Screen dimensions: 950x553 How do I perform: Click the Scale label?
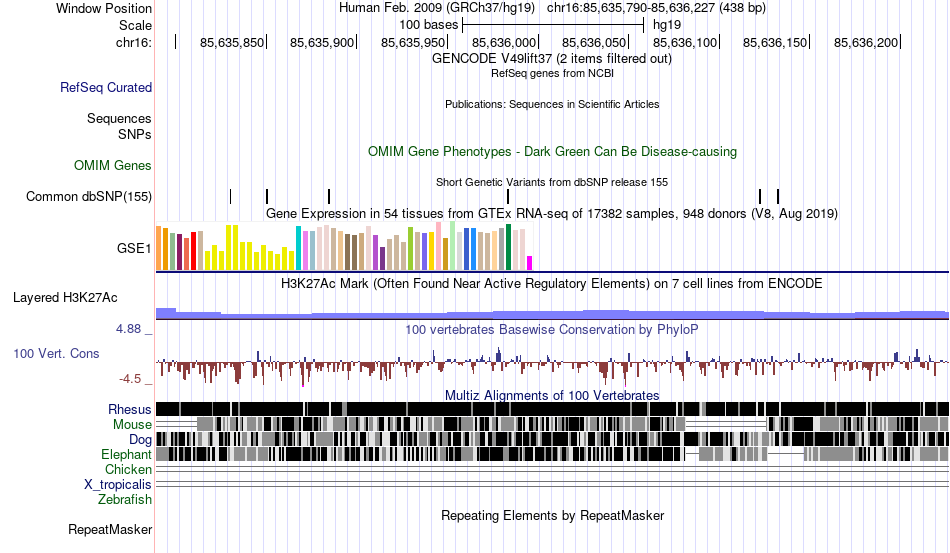coord(135,25)
